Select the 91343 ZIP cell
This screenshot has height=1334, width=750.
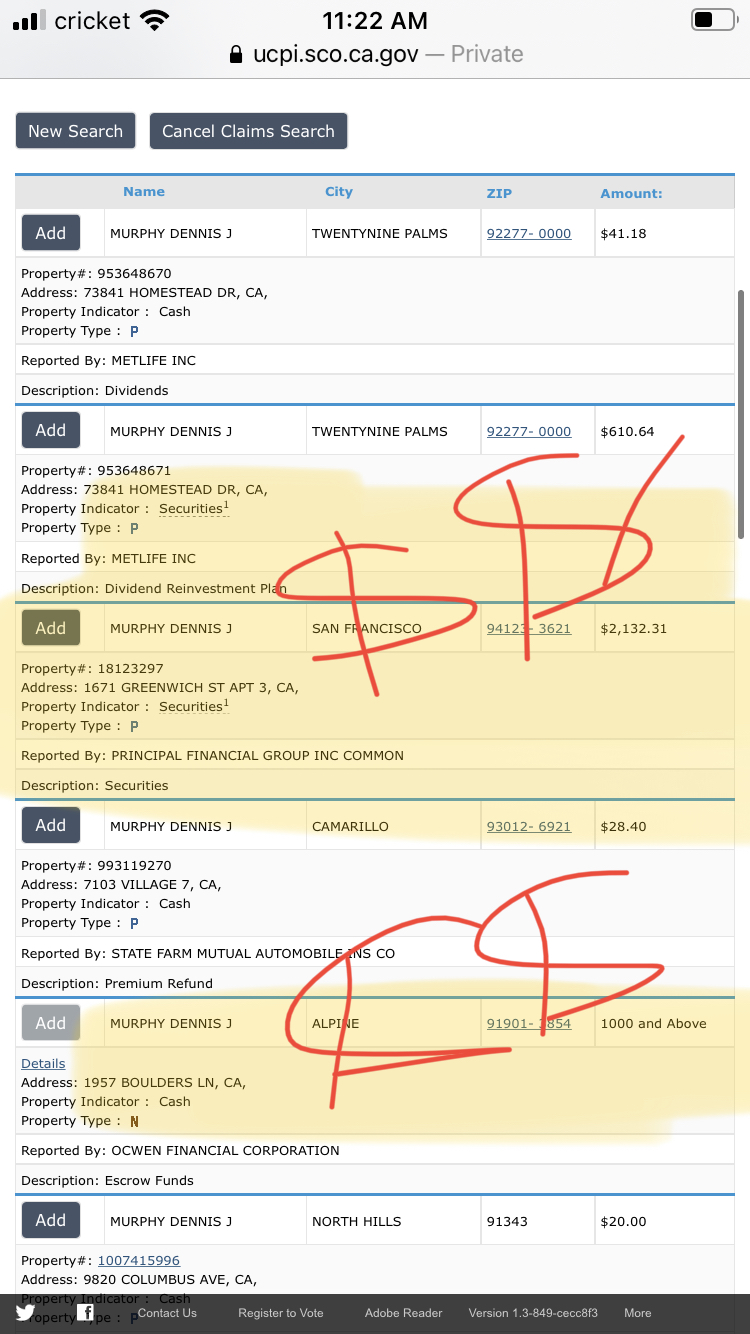(x=538, y=1221)
